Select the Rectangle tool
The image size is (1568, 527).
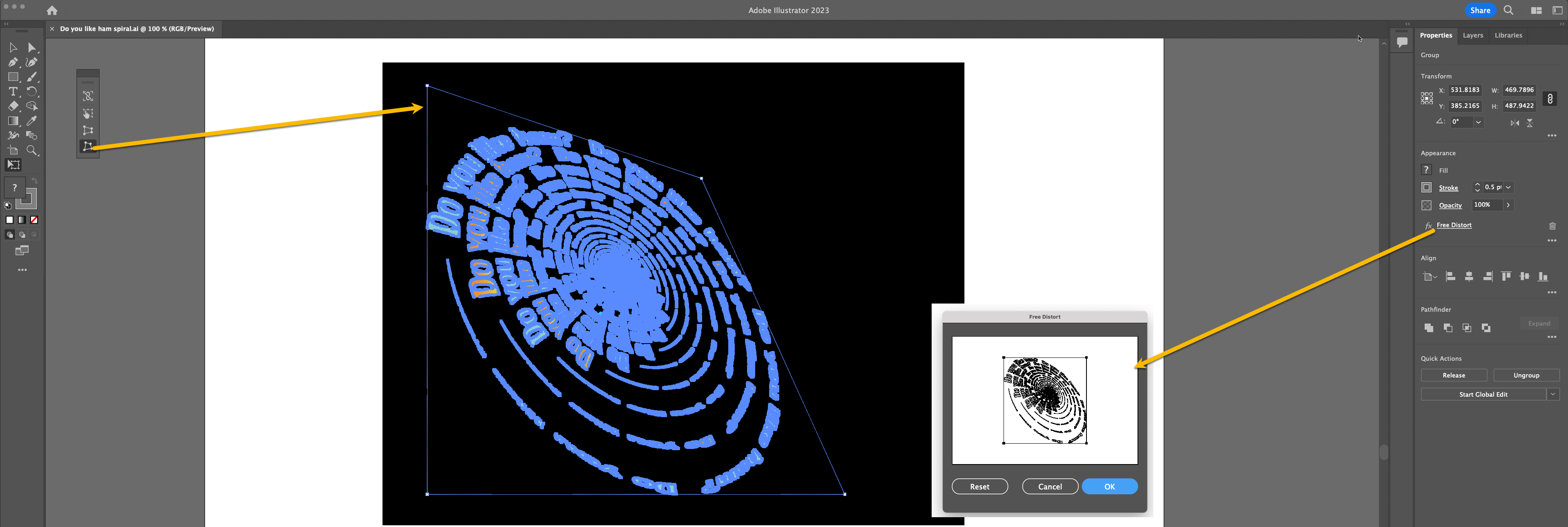(x=13, y=77)
